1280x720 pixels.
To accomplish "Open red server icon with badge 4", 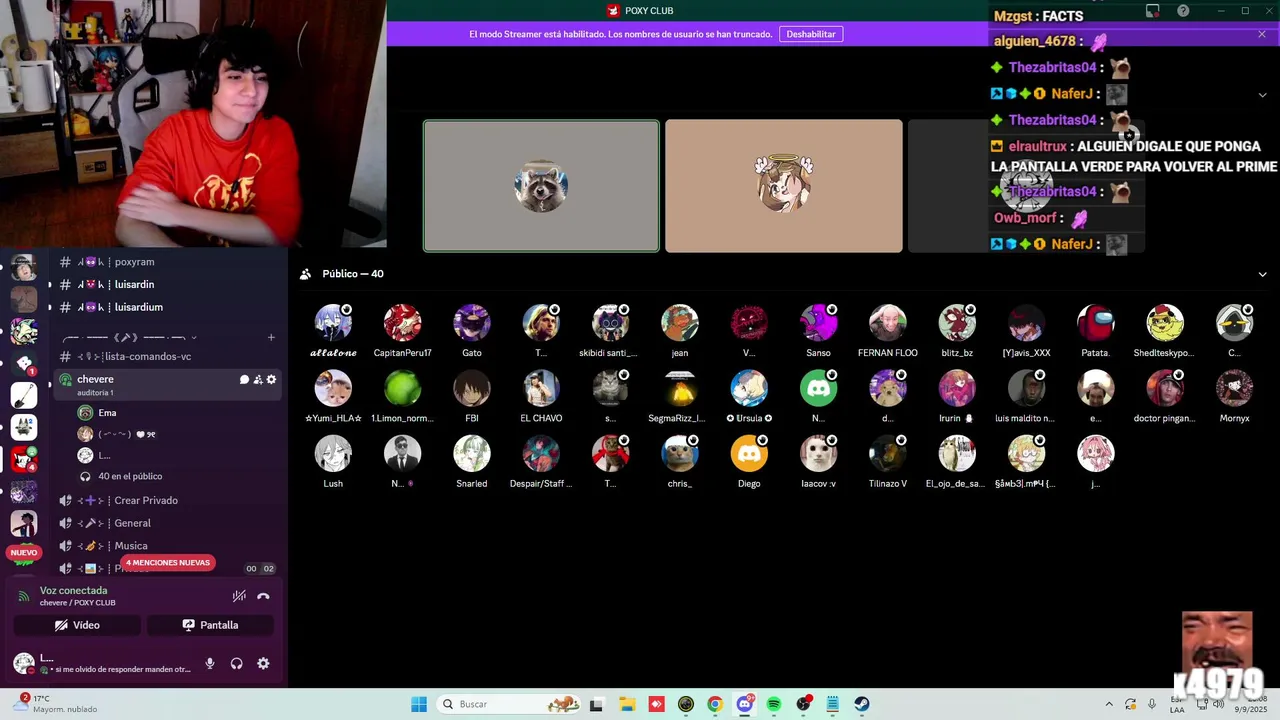I will (24, 459).
